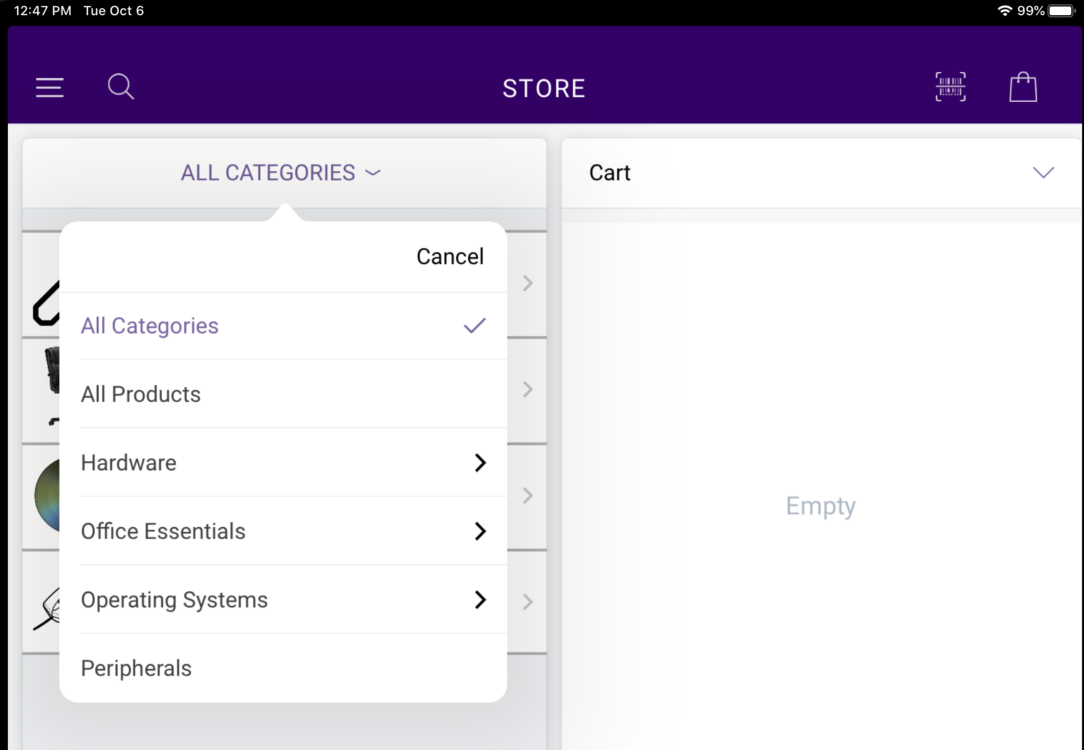The image size is (1084, 750).
Task: Tap the Wi-Fi status icon
Action: (1004, 10)
